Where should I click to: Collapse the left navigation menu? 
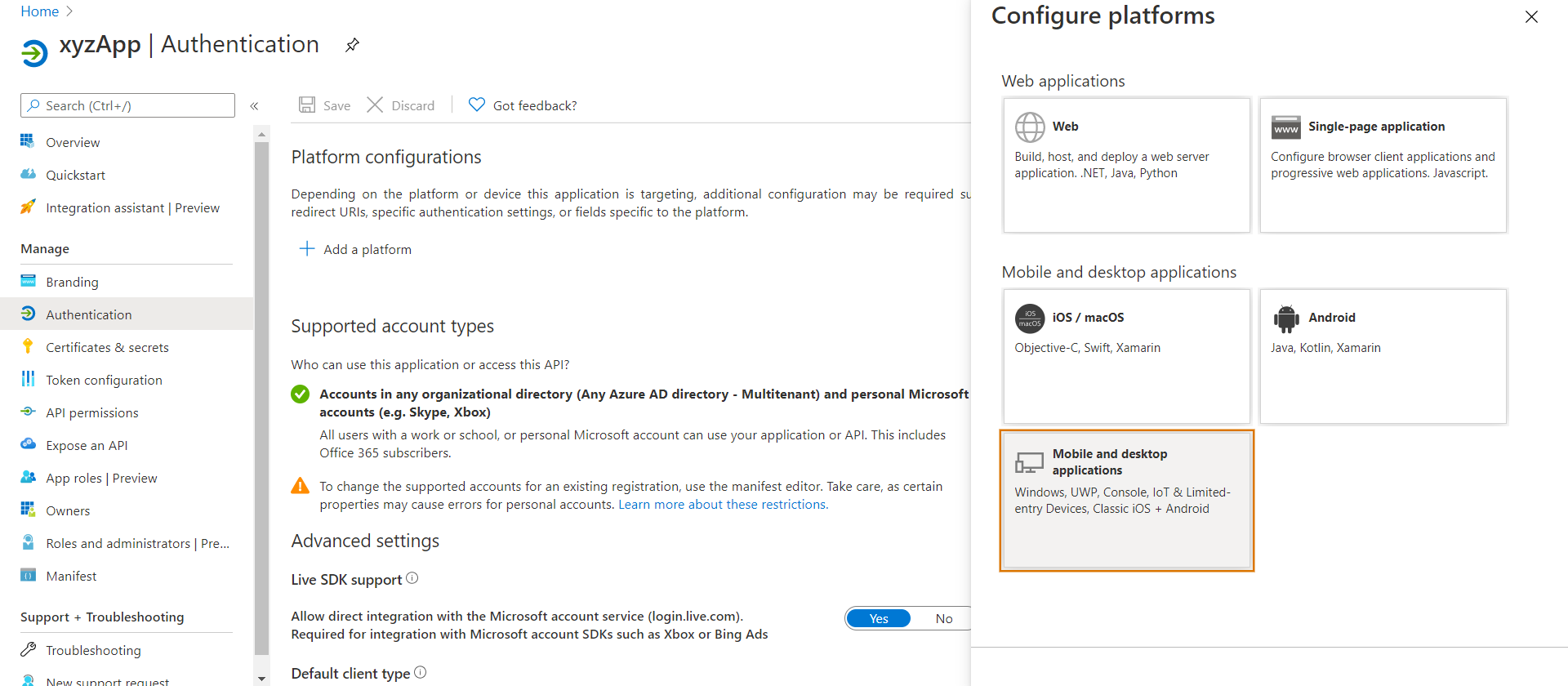(x=254, y=105)
